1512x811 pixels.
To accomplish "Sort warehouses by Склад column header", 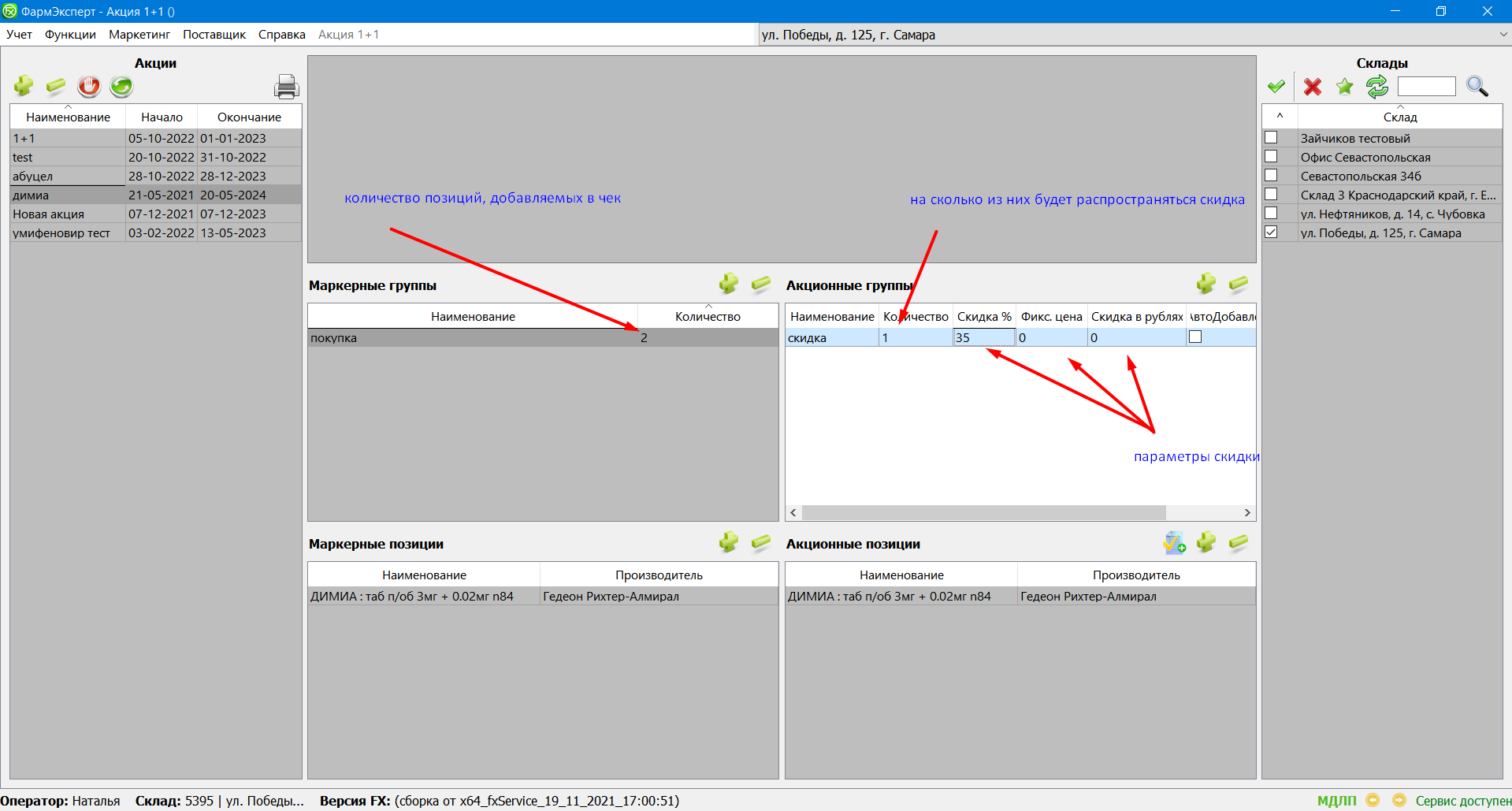I will pos(1399,117).
